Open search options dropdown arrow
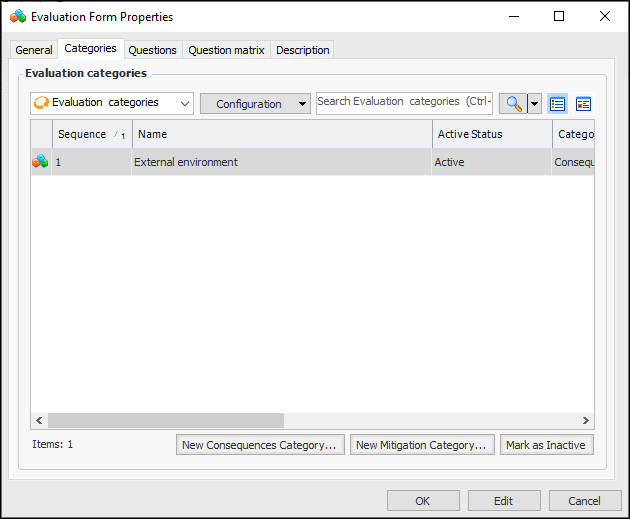The width and height of the screenshot is (630, 519). (x=534, y=104)
